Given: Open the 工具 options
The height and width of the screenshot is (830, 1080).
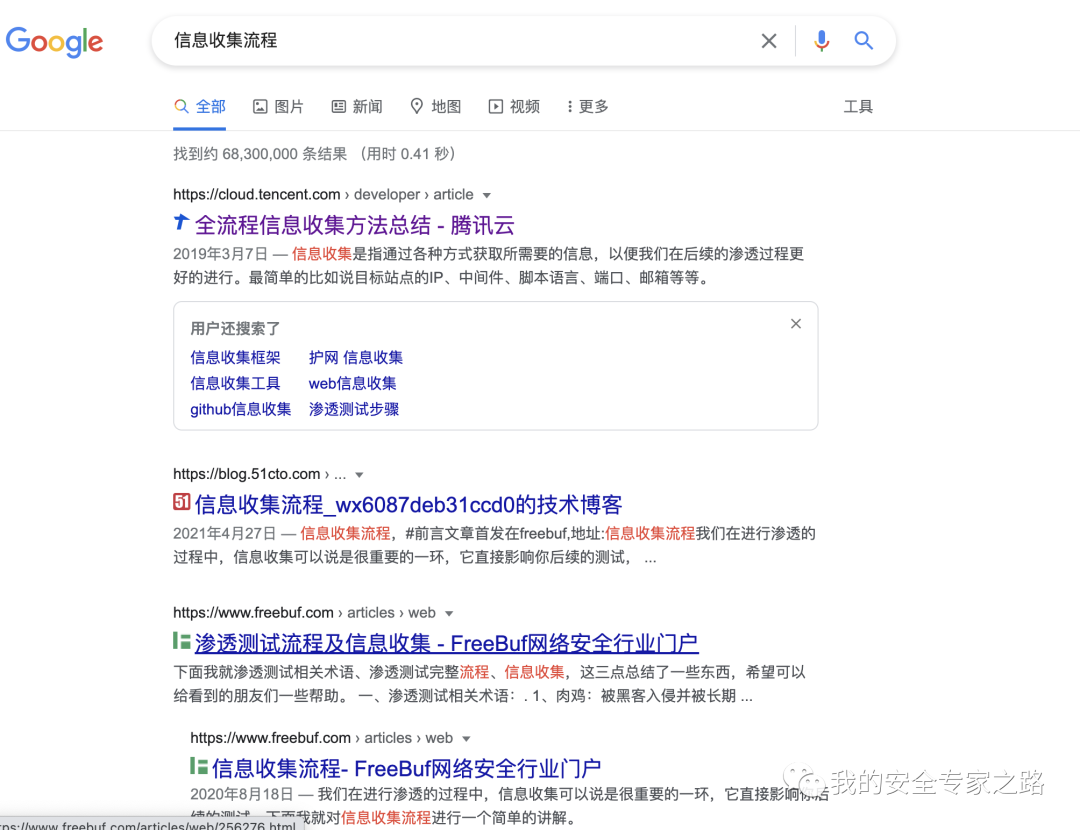Looking at the screenshot, I should click(x=858, y=107).
